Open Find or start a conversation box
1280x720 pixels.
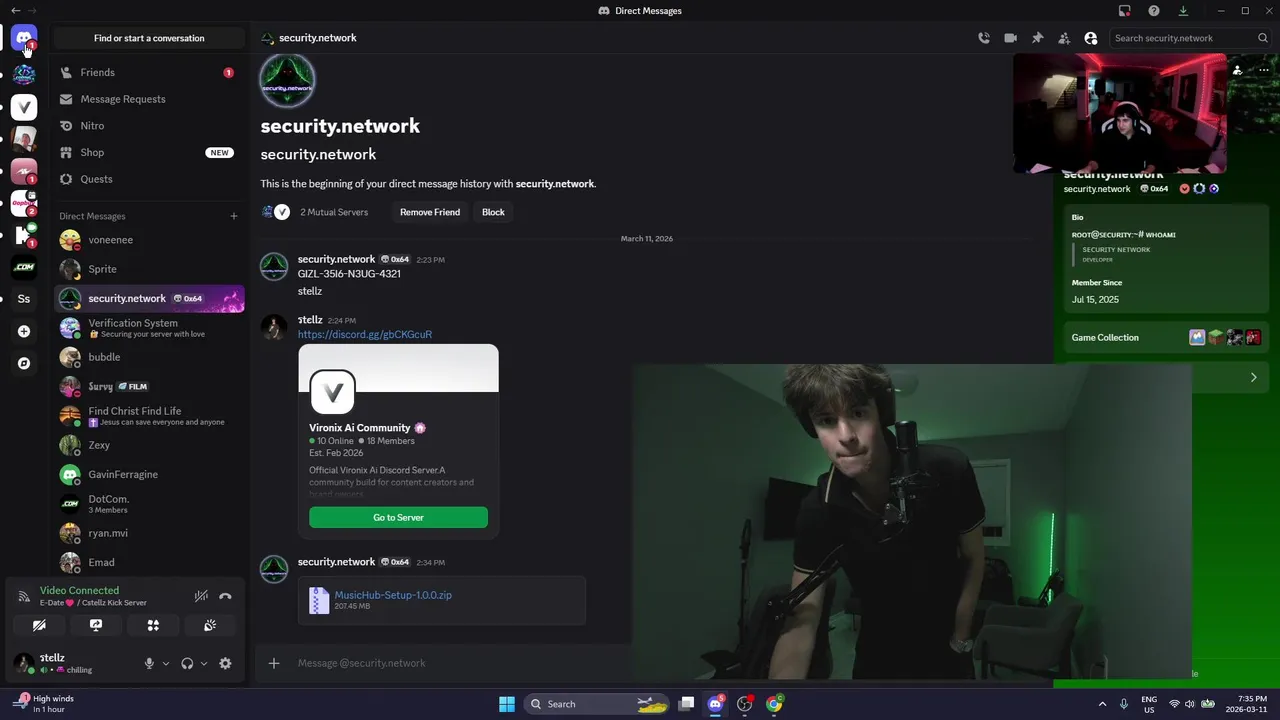coord(149,38)
